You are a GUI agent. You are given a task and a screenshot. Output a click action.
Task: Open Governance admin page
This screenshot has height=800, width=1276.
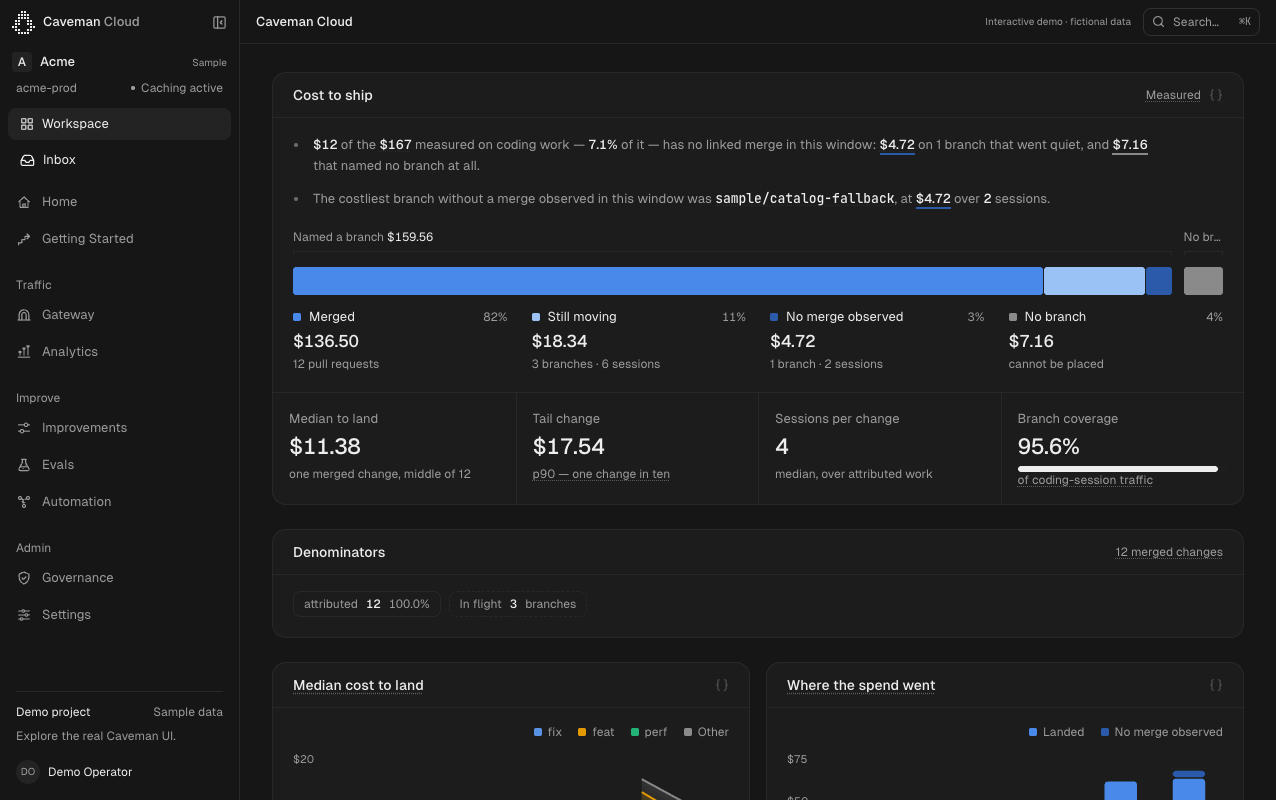pos(120,578)
